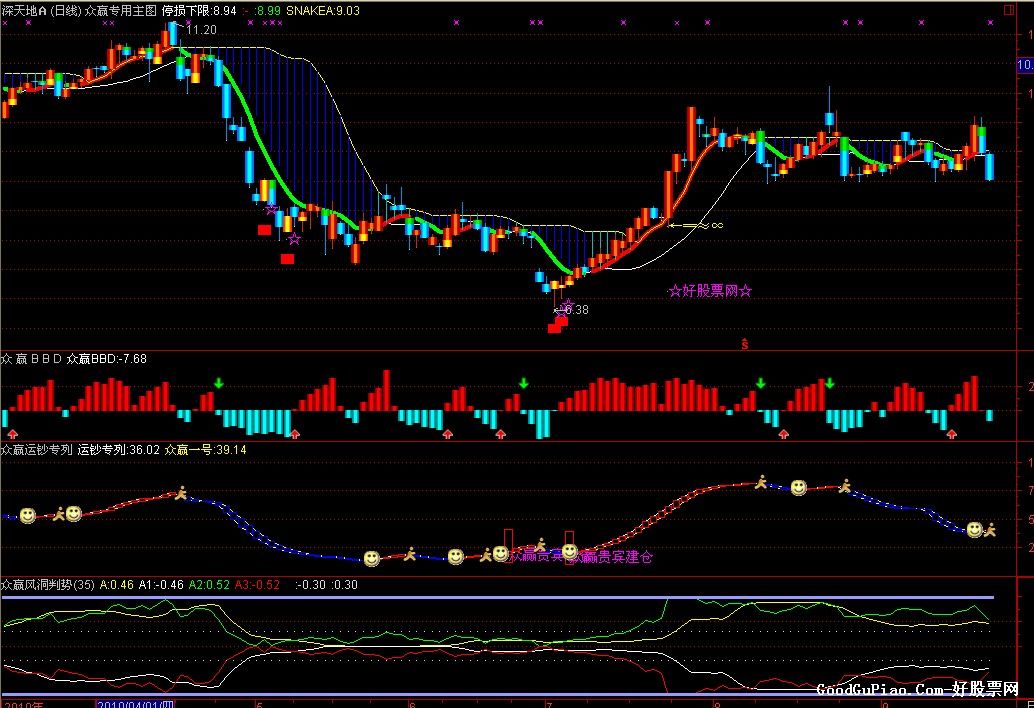
Task: Open 众赢风洞判势(35) indicator parameters
Action: click(48, 585)
